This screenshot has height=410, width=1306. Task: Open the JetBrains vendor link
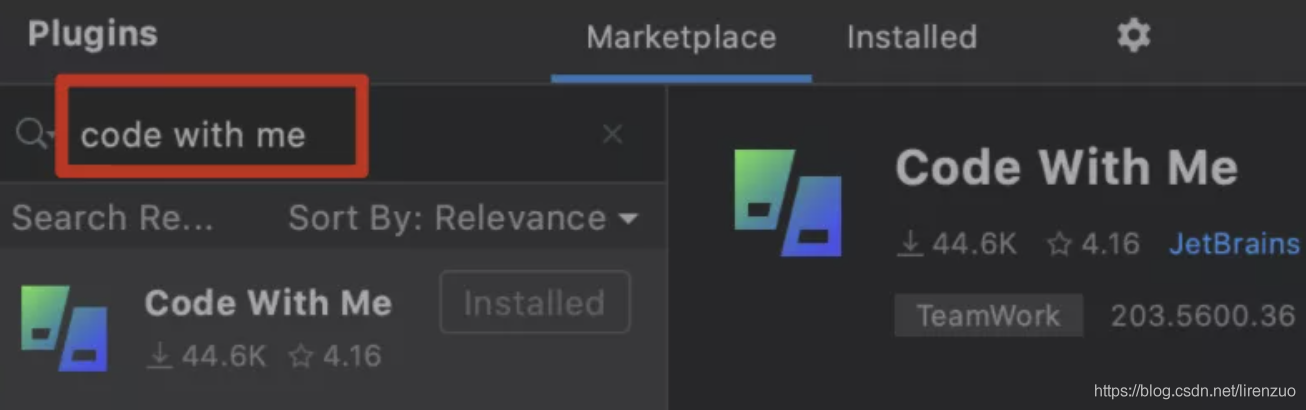(1234, 243)
